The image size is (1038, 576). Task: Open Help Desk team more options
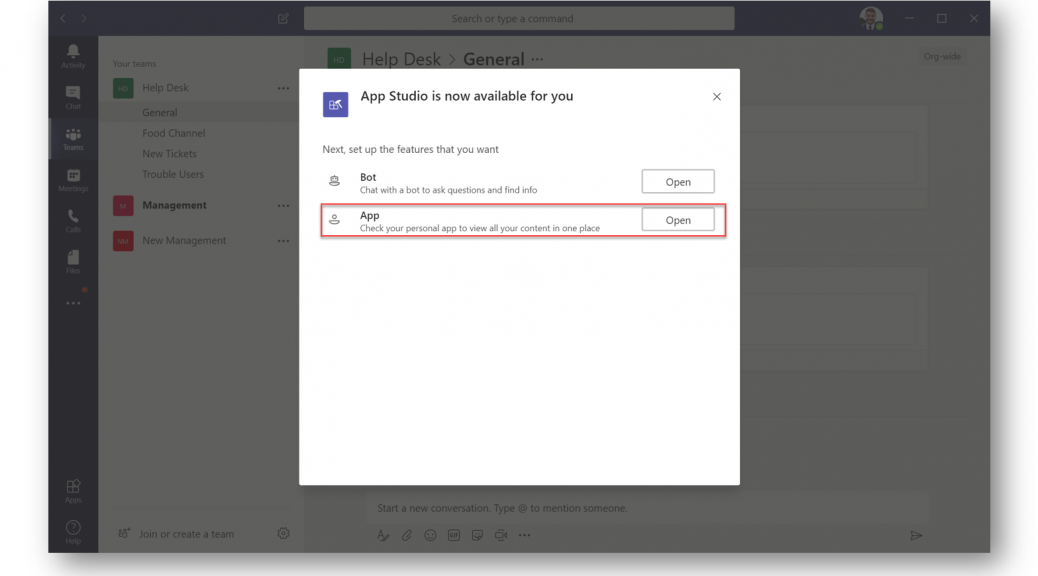coord(283,88)
